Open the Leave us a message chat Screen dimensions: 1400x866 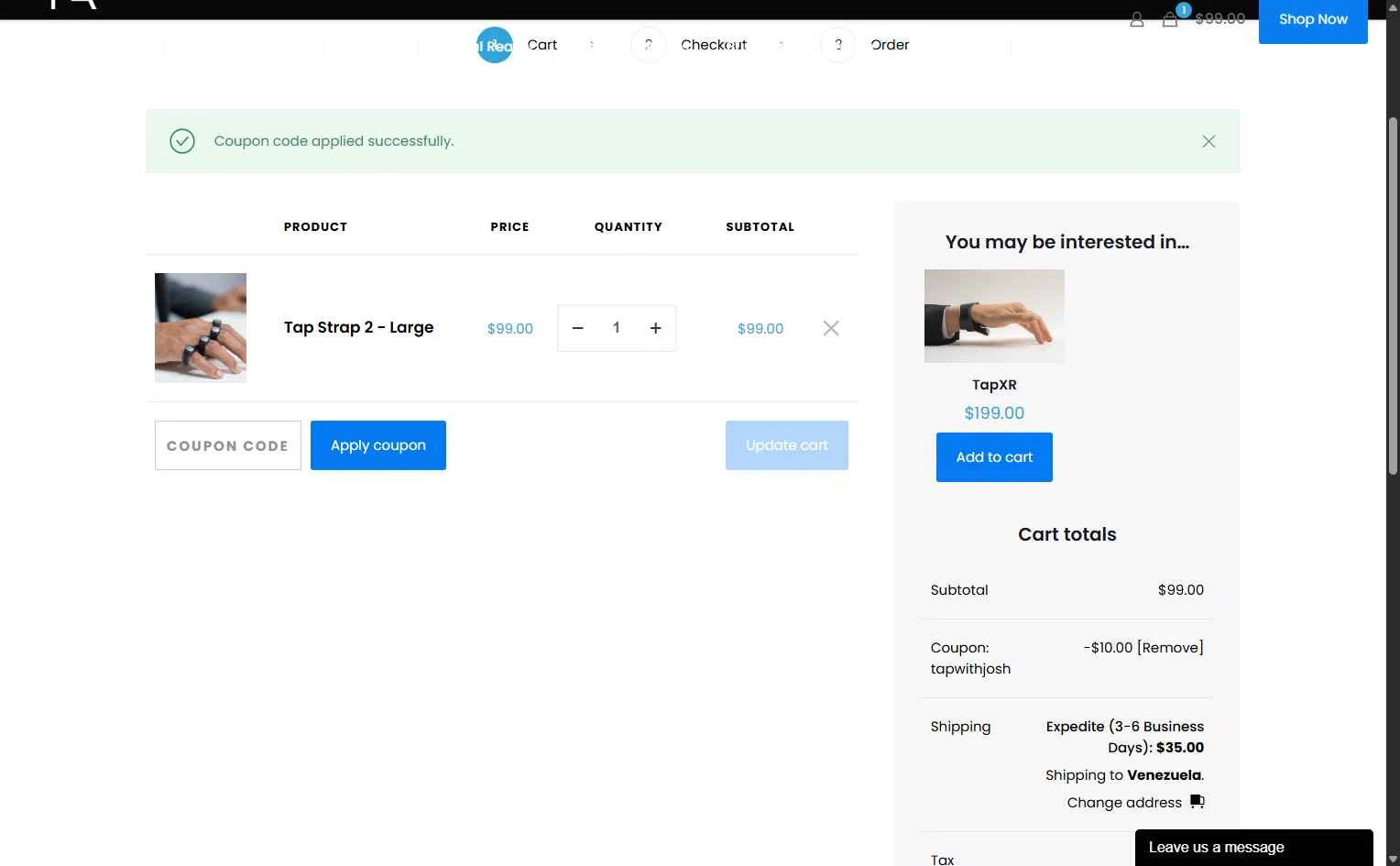[x=1253, y=848]
